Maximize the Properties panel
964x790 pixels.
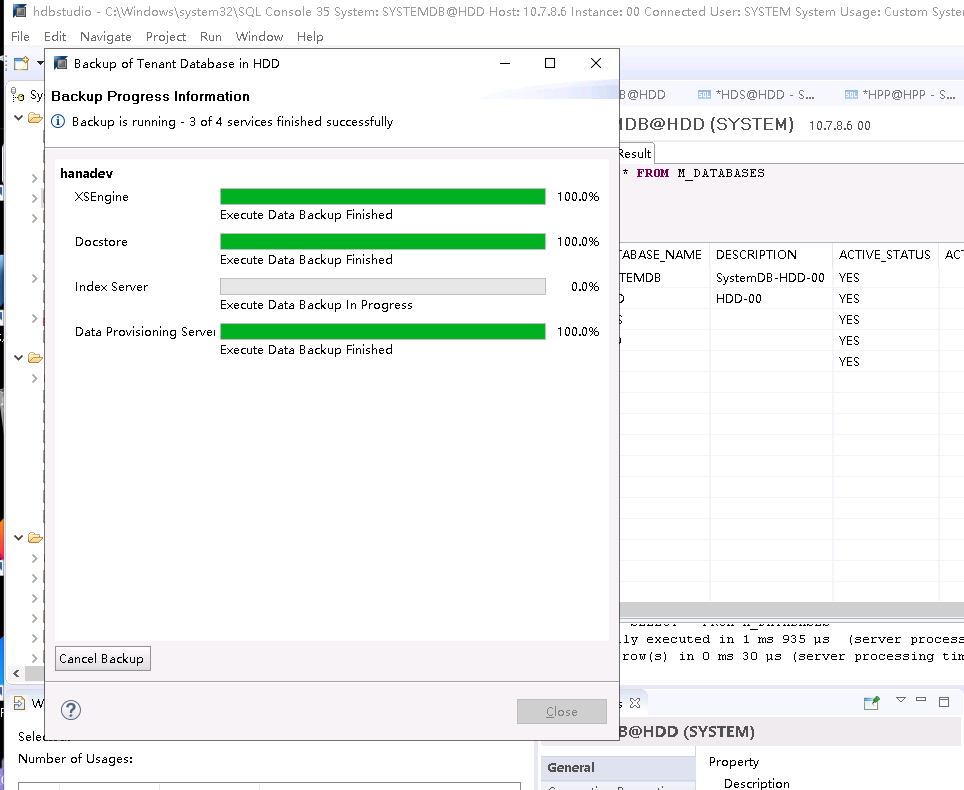click(x=943, y=702)
